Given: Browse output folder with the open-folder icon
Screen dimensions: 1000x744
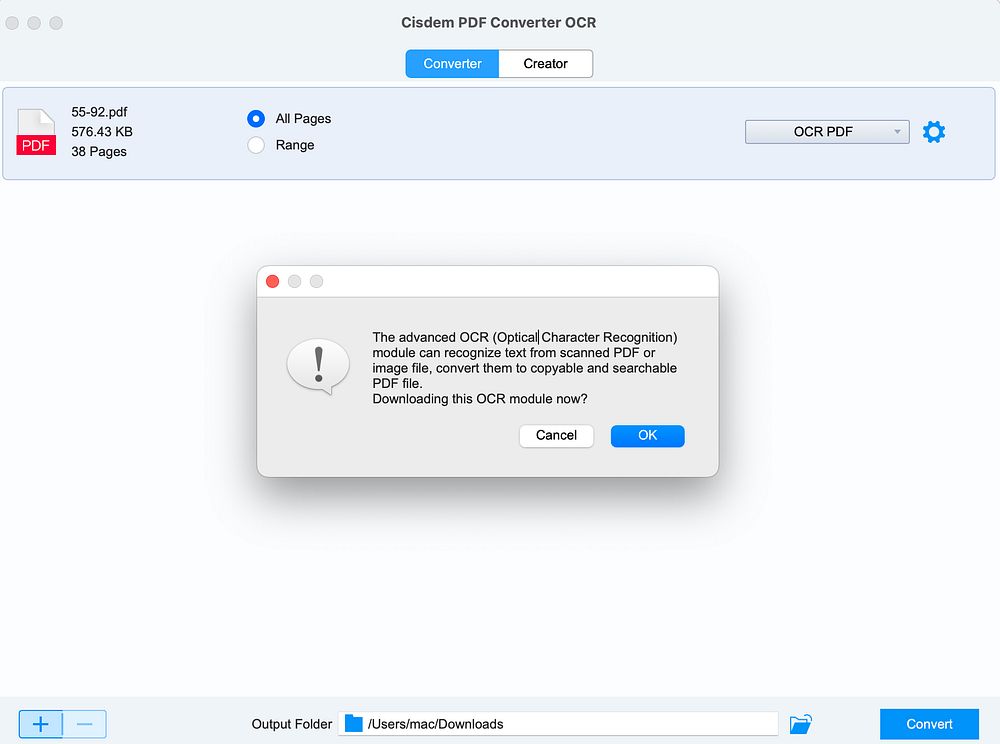Looking at the screenshot, I should tap(800, 724).
